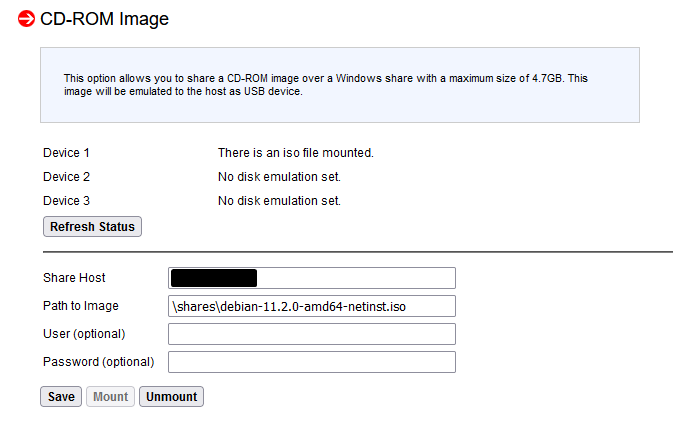Focus the Password (optional) input field
Screen dimensions: 673x433
311,362
